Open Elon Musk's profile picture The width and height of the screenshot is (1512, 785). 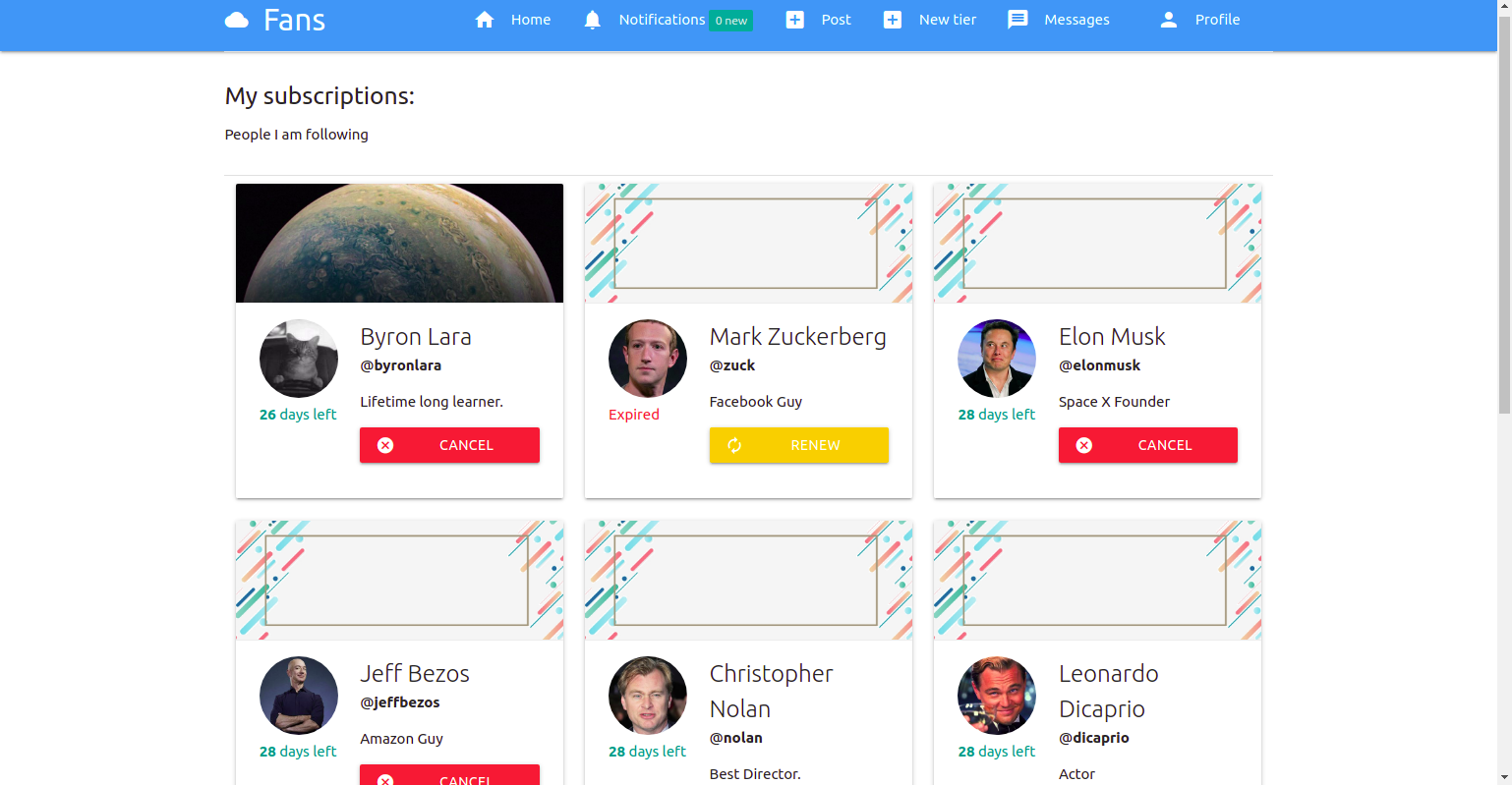[x=997, y=359]
